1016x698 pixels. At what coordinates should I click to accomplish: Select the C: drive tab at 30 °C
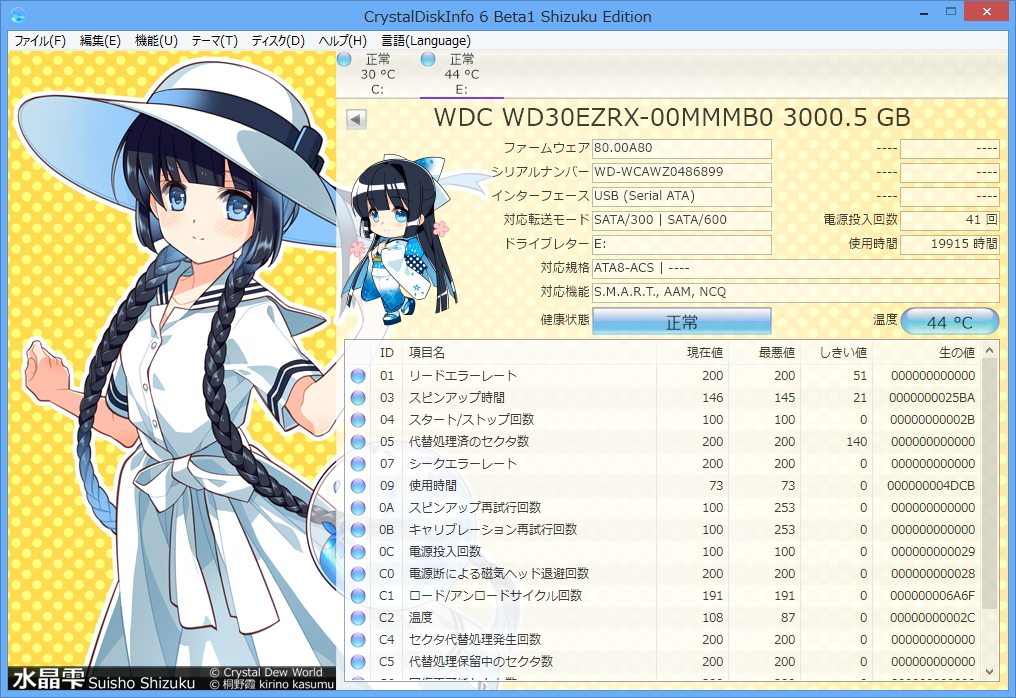(x=378, y=74)
